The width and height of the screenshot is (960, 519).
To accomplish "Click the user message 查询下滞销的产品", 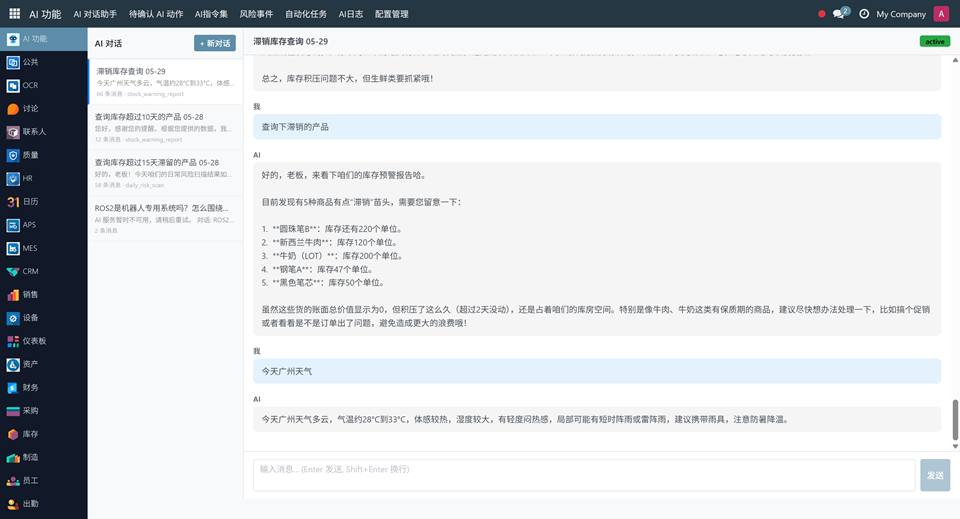I will tap(597, 127).
